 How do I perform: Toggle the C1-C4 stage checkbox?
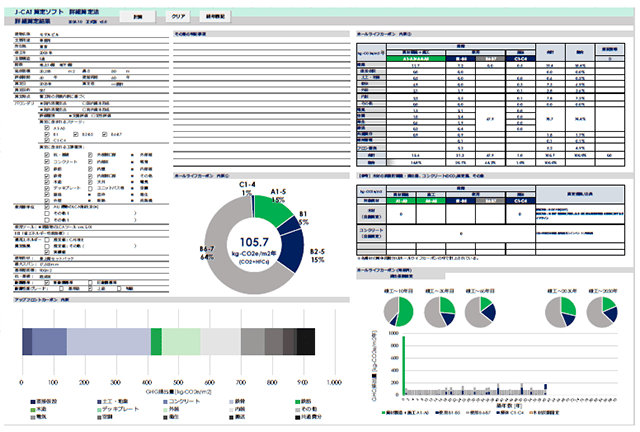point(47,140)
